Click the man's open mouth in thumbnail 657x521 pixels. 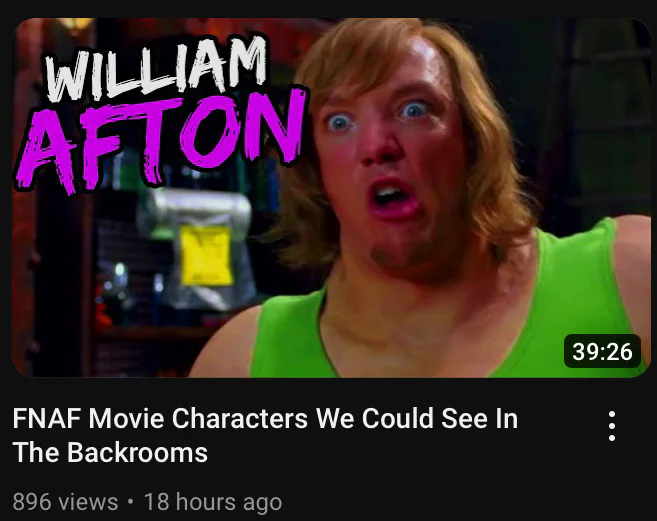click(392, 198)
